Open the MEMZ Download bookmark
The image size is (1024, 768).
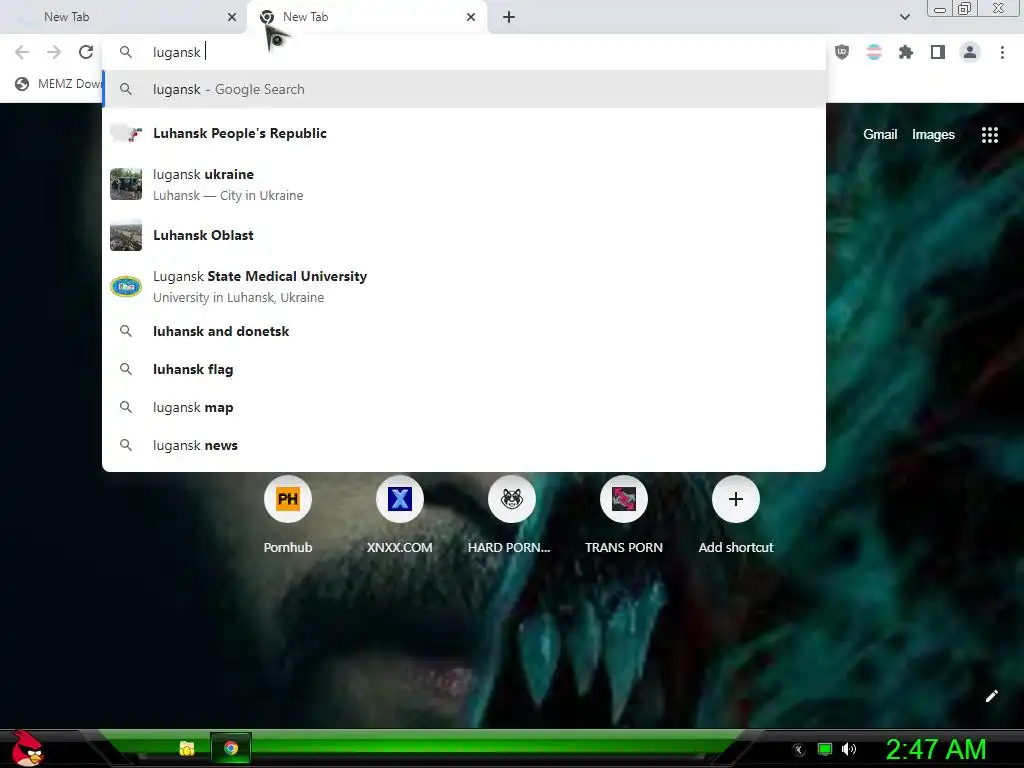coord(59,84)
